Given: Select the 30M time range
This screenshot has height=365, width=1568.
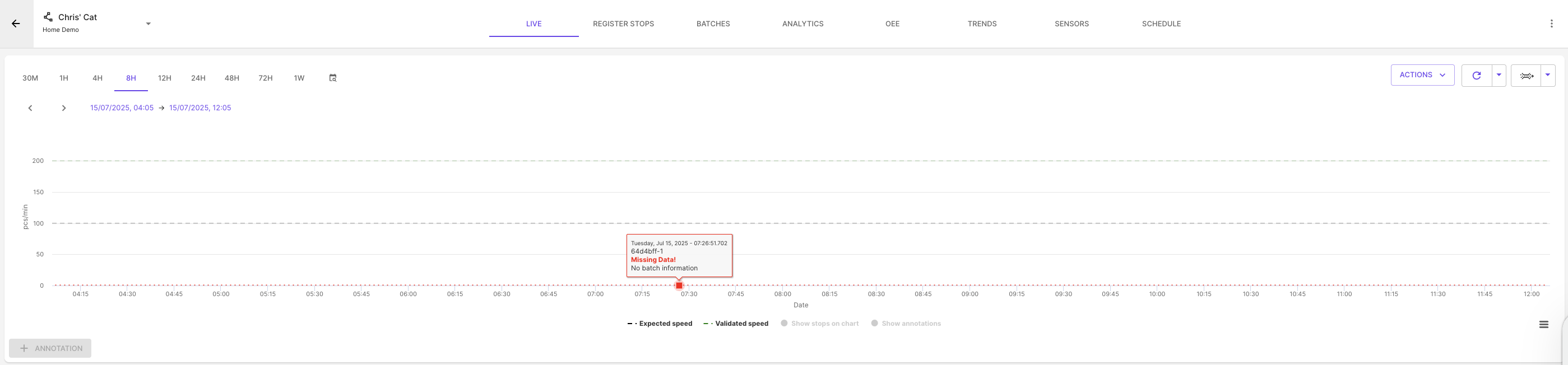Looking at the screenshot, I should pos(30,78).
